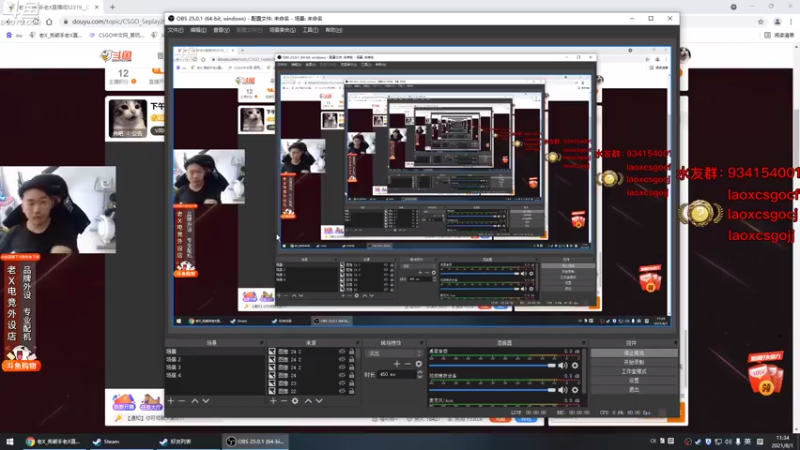Move source up in Sources panel
800x450 pixels.
pyautogui.click(x=308, y=401)
